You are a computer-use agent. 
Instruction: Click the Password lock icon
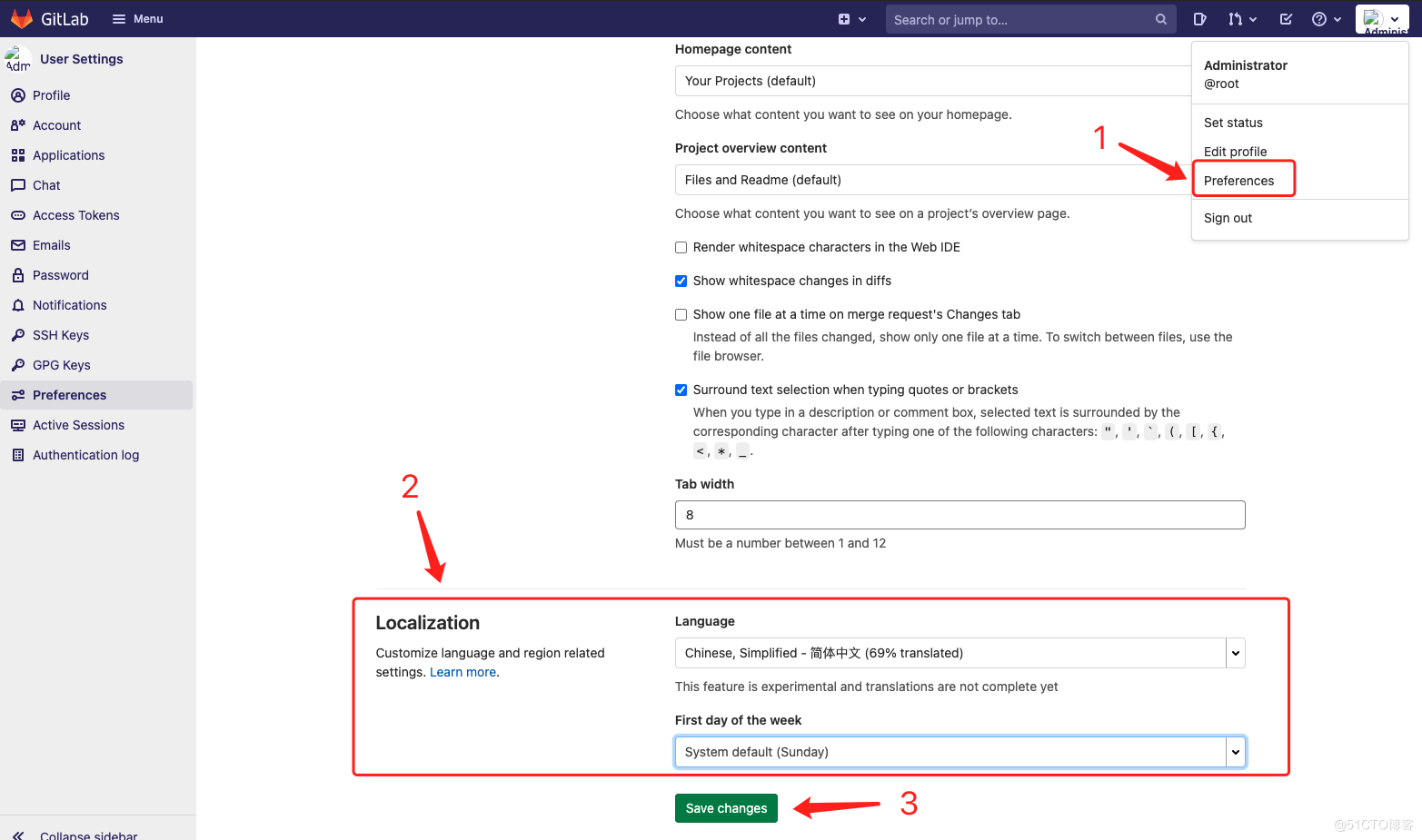click(x=18, y=275)
